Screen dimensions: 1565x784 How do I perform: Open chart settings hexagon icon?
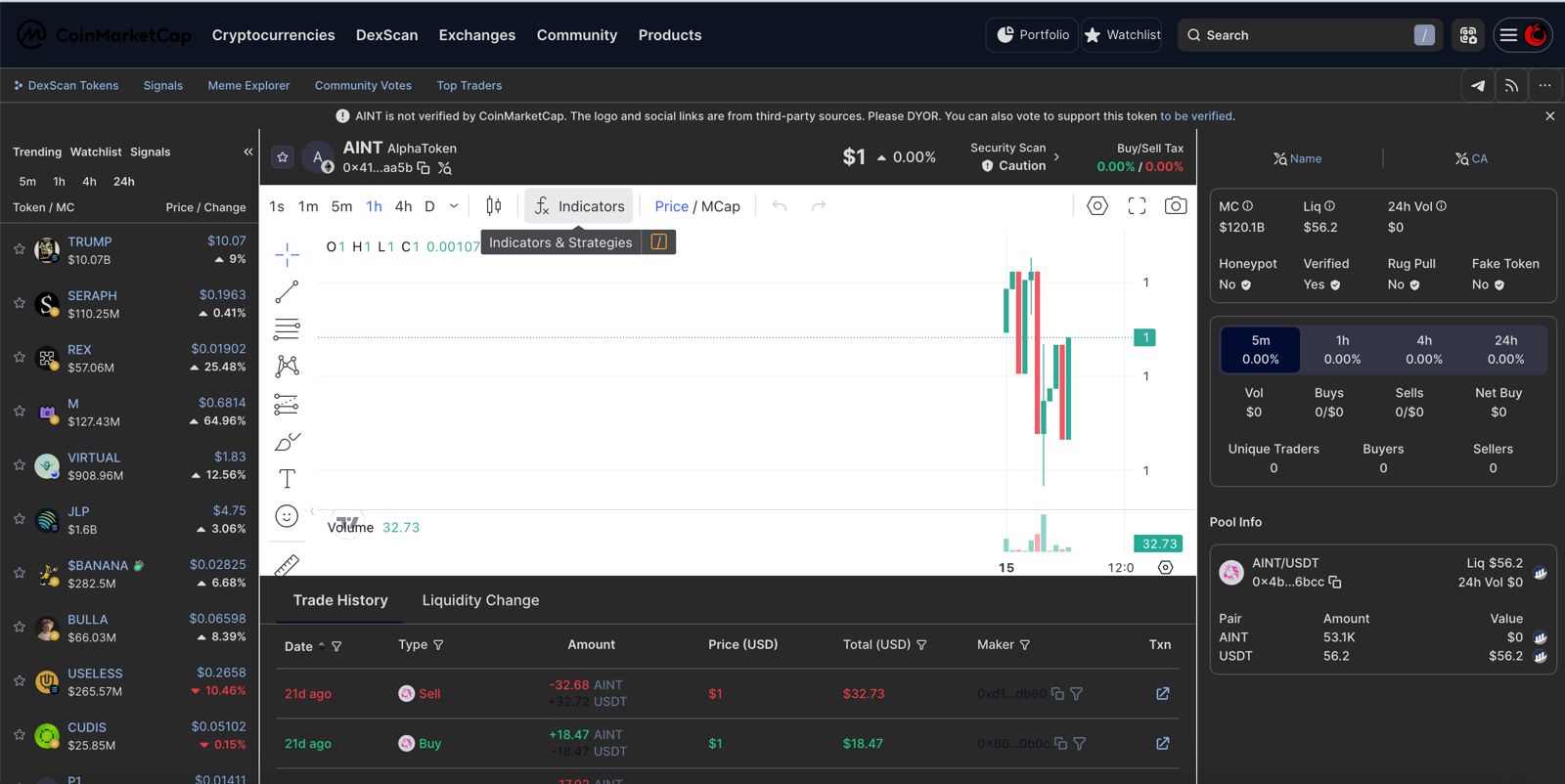click(1097, 206)
